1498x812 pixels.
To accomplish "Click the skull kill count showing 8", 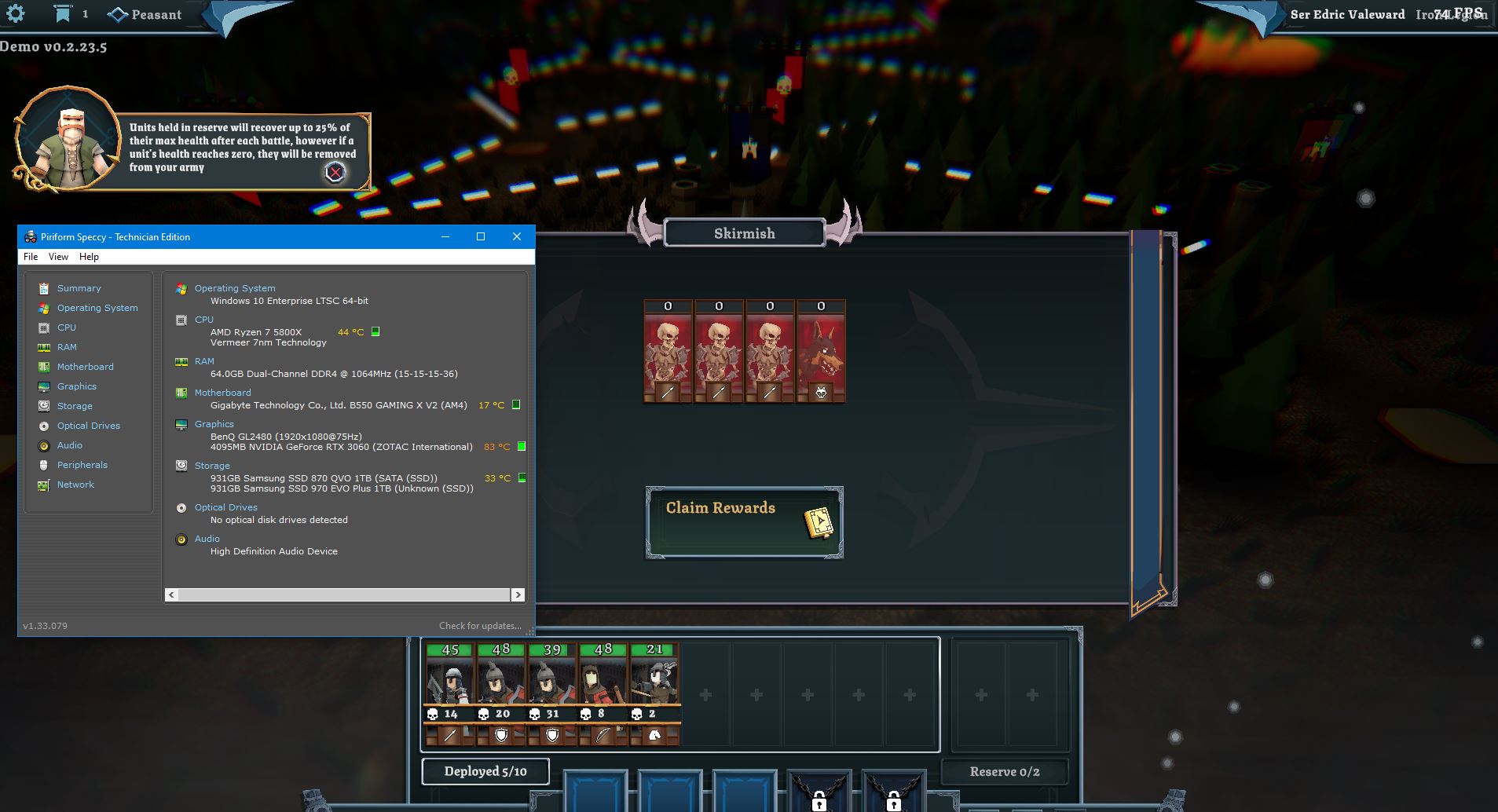I will tap(592, 714).
